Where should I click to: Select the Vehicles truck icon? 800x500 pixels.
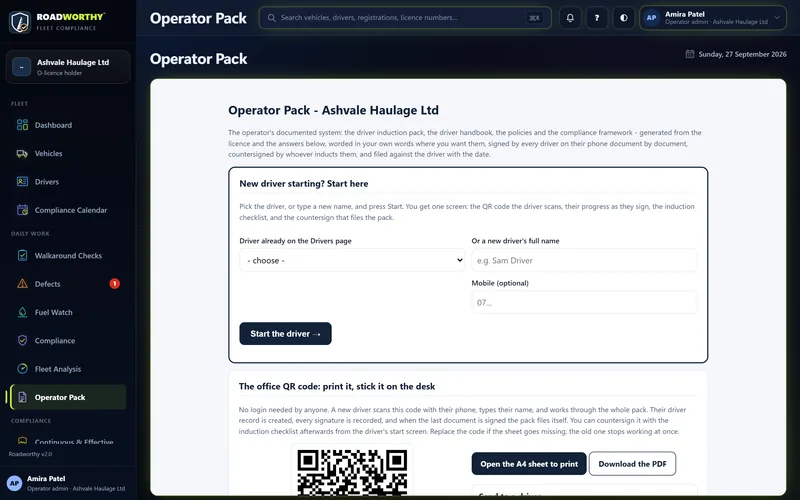[x=22, y=154]
